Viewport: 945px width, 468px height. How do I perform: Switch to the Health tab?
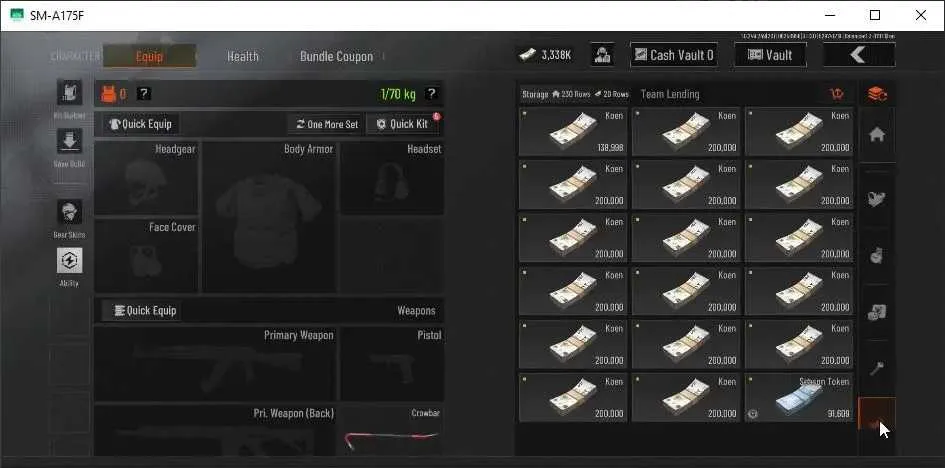[x=243, y=56]
